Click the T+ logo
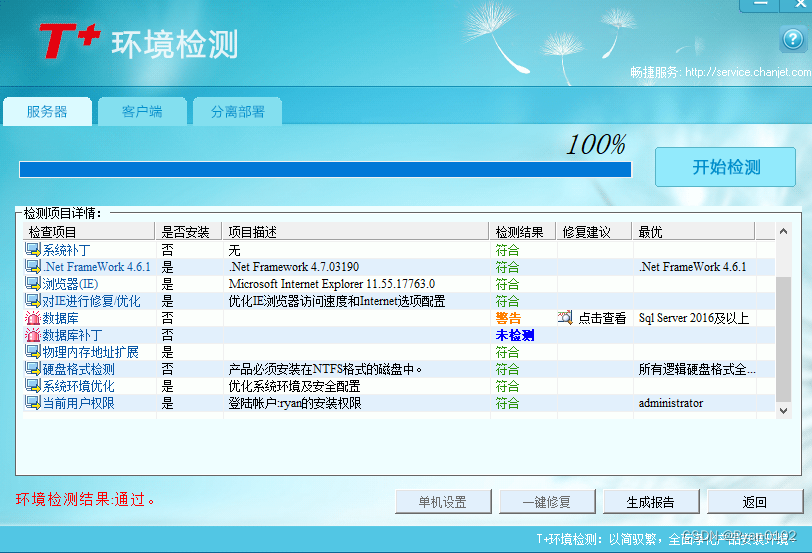The height and width of the screenshot is (553, 812). (x=70, y=40)
